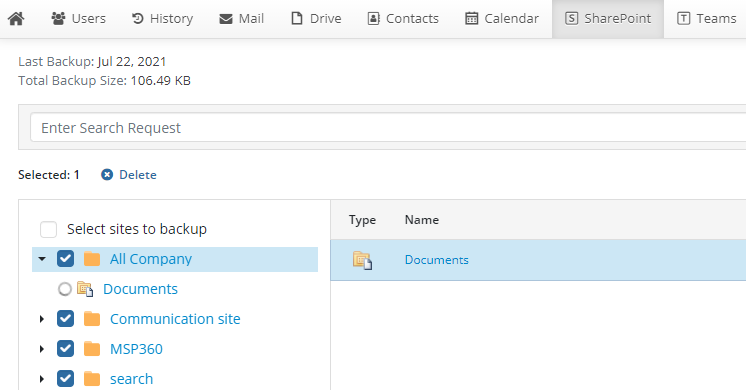This screenshot has height=390, width=746.
Task: Click the search folder icon
Action: 92,379
